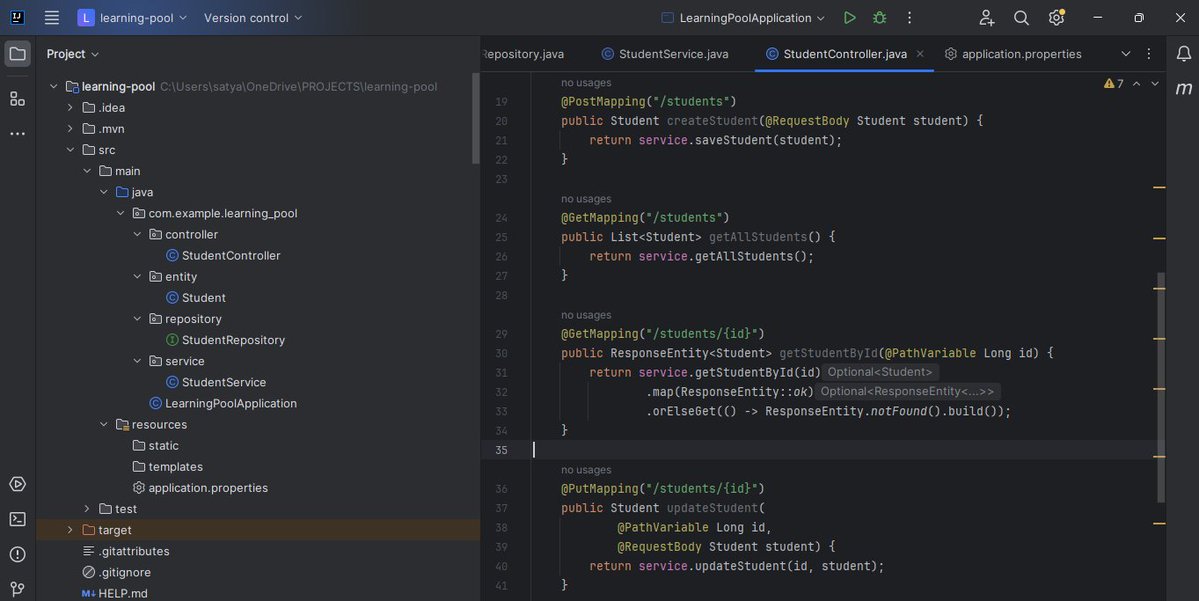
Task: Open editor tab options ellipsis menu
Action: [1149, 54]
